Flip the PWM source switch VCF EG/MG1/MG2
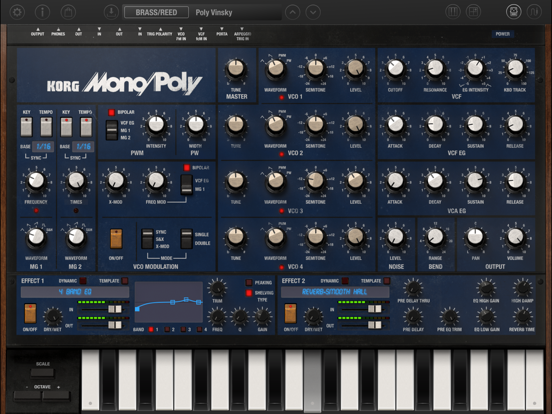The width and height of the screenshot is (552, 414). click(x=112, y=130)
